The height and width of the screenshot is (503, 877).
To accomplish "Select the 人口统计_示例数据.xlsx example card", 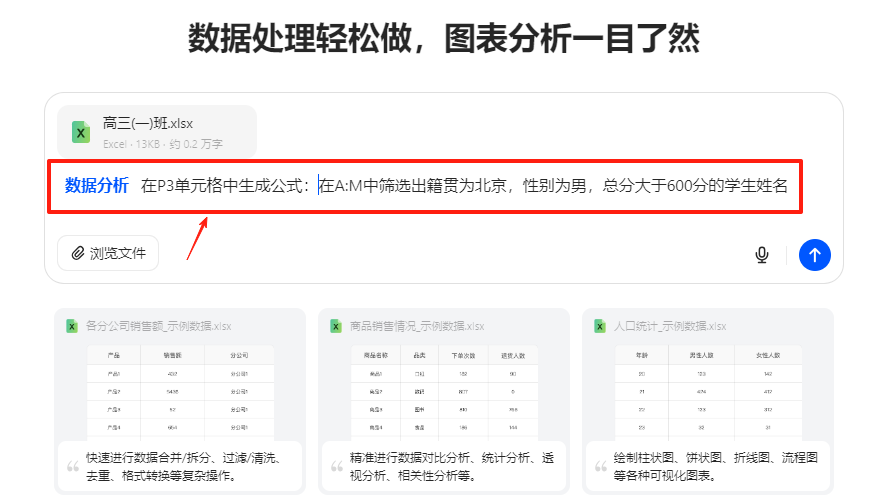I will click(708, 401).
